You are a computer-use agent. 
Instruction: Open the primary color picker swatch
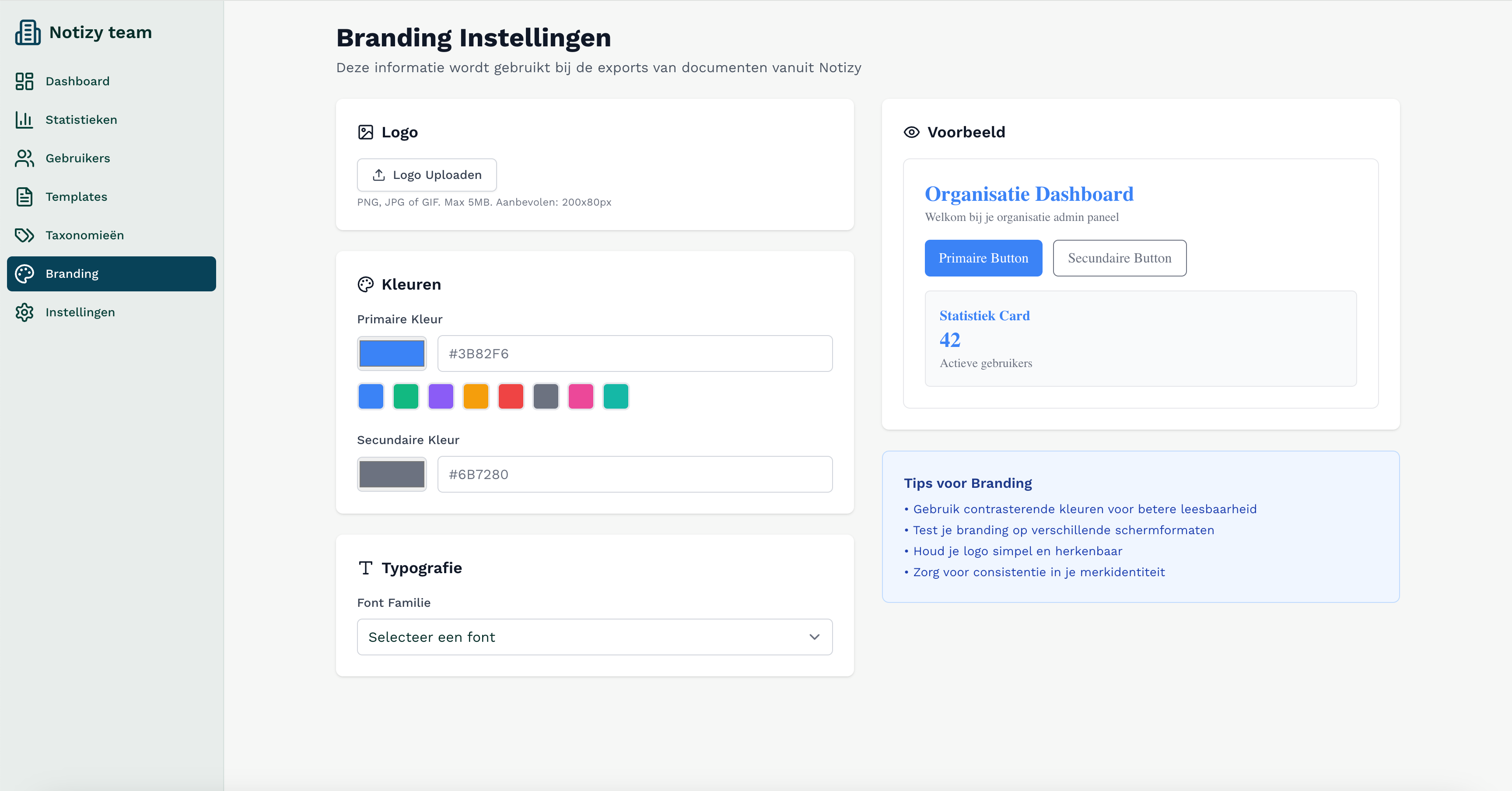pyautogui.click(x=392, y=353)
